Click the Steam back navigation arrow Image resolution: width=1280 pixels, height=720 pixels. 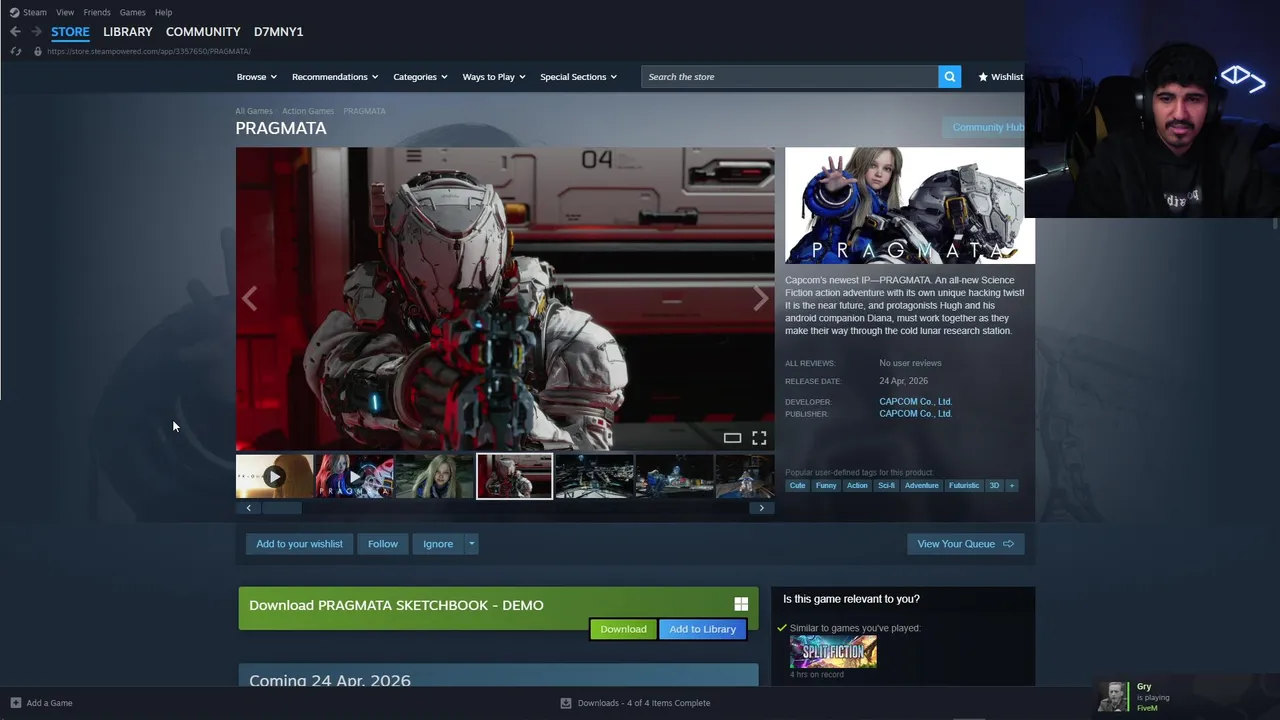(15, 31)
